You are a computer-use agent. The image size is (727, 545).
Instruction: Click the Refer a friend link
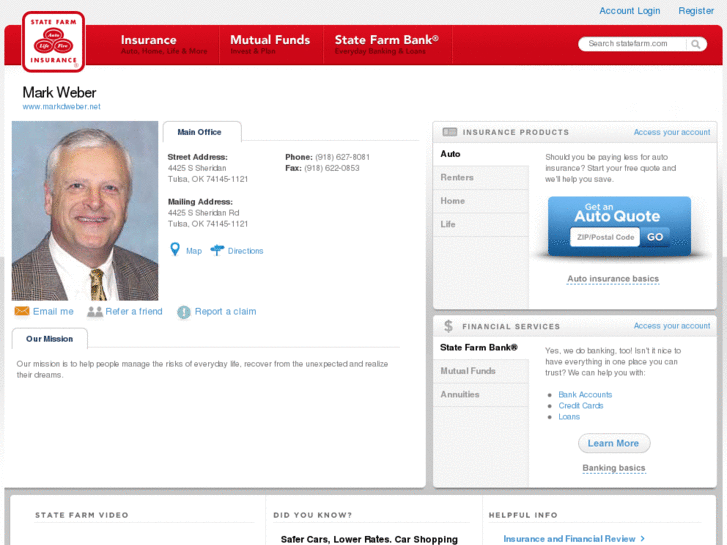point(134,312)
